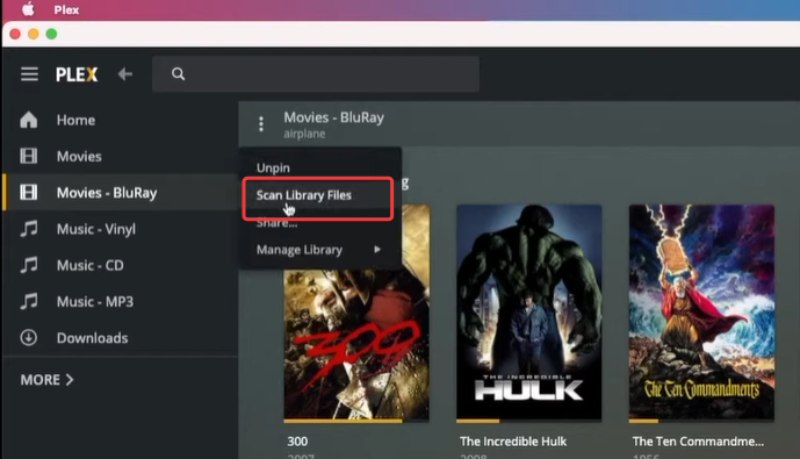Image resolution: width=800 pixels, height=459 pixels.
Task: Click the Music - MP3 note icon
Action: click(29, 301)
